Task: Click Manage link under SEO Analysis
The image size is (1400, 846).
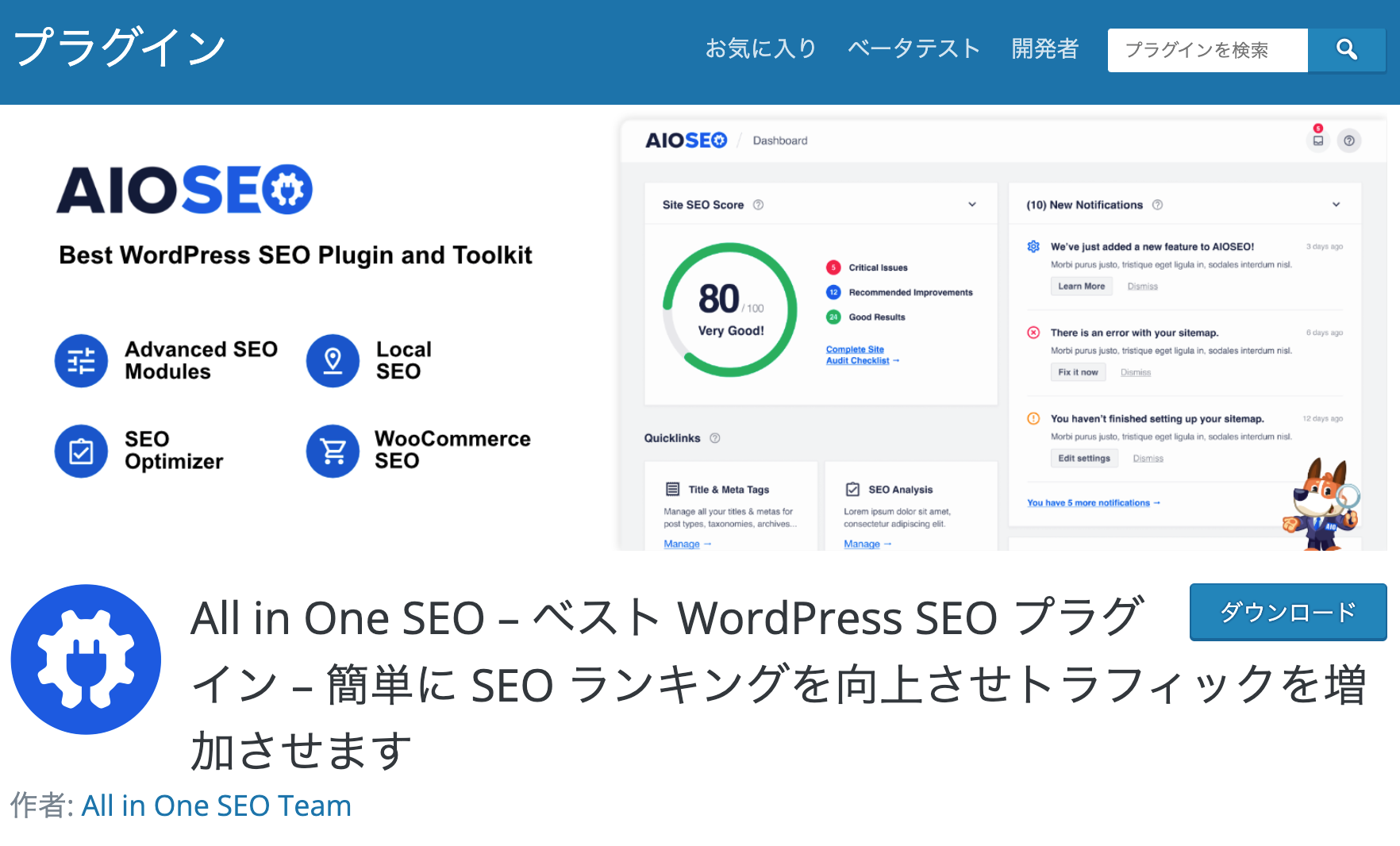Action: pos(867,544)
